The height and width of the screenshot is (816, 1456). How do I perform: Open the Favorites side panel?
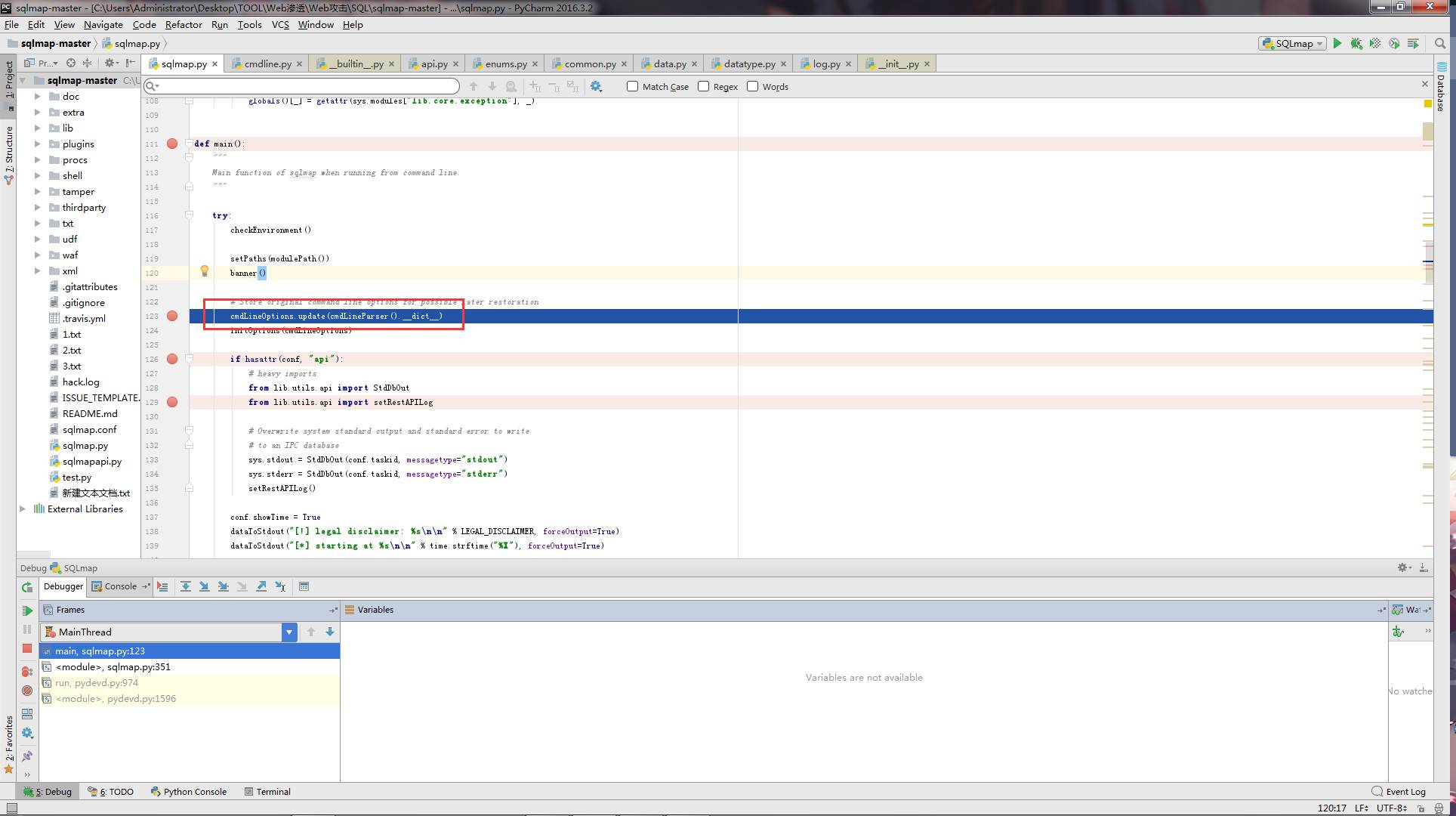point(9,744)
